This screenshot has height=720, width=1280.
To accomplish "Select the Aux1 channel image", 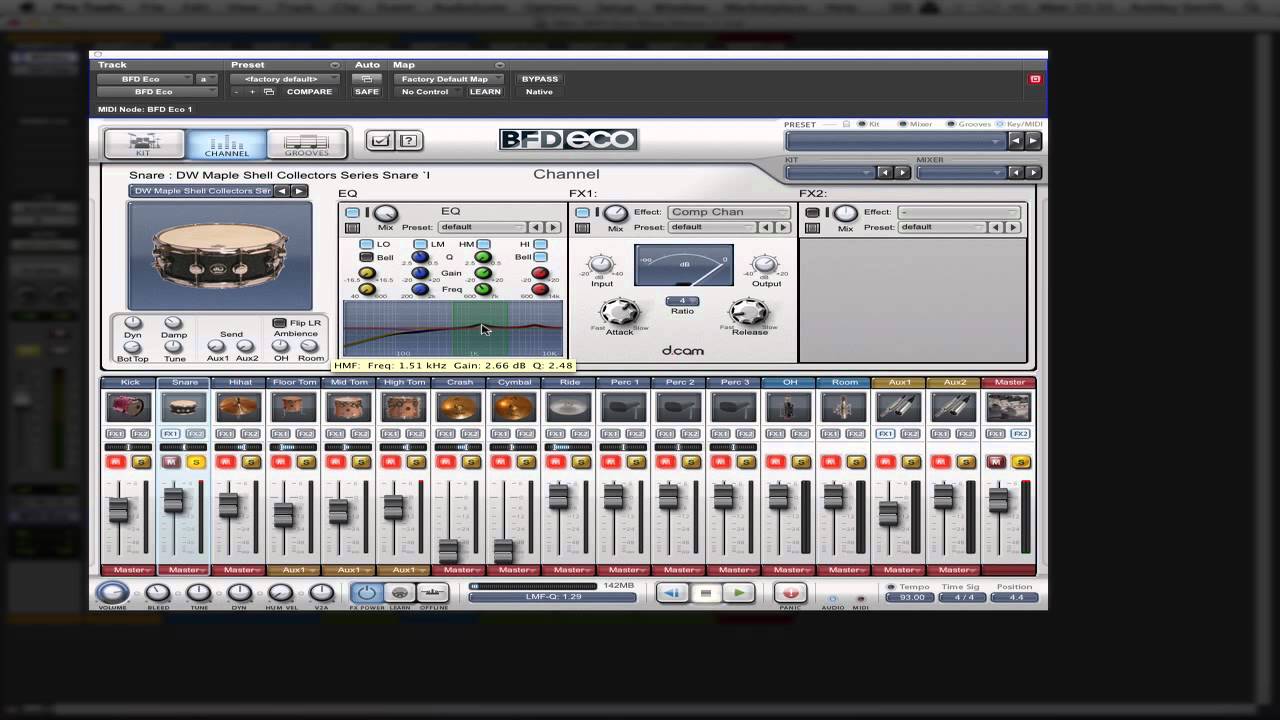I will pyautogui.click(x=899, y=407).
